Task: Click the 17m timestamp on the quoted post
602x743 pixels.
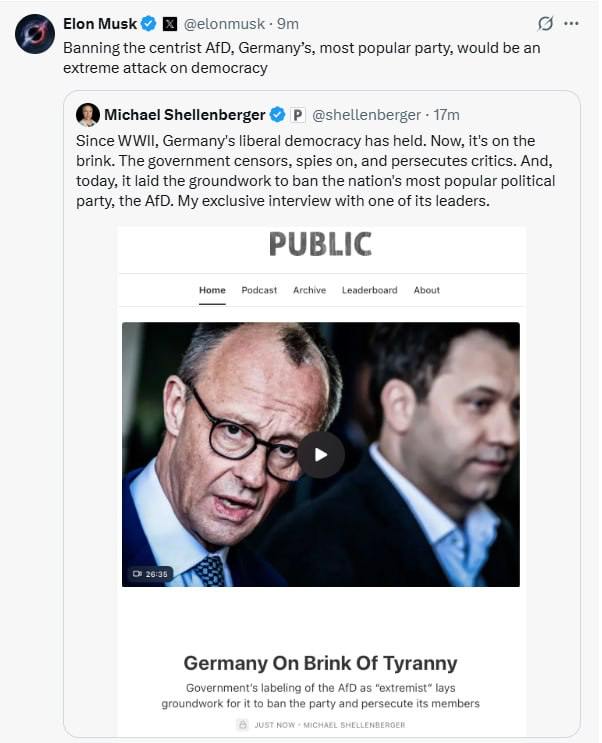Action: point(446,115)
